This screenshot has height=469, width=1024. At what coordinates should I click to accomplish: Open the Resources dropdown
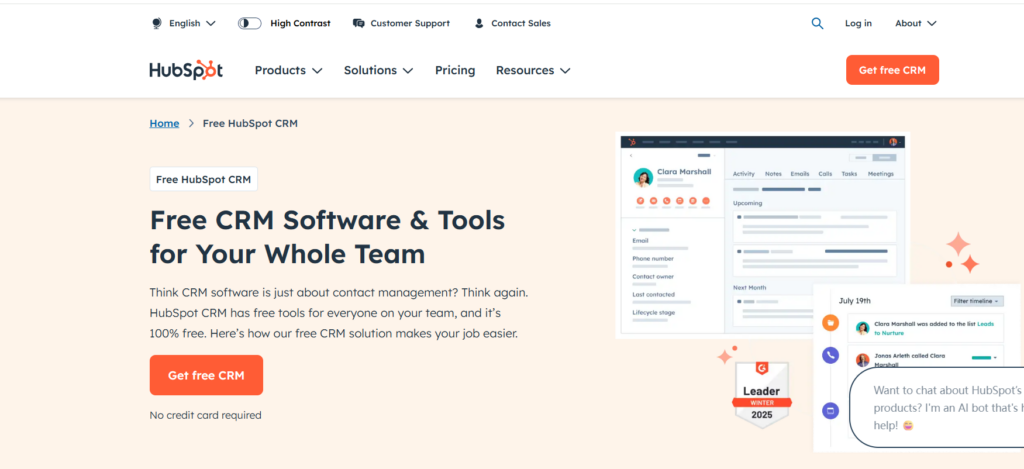[x=533, y=70]
